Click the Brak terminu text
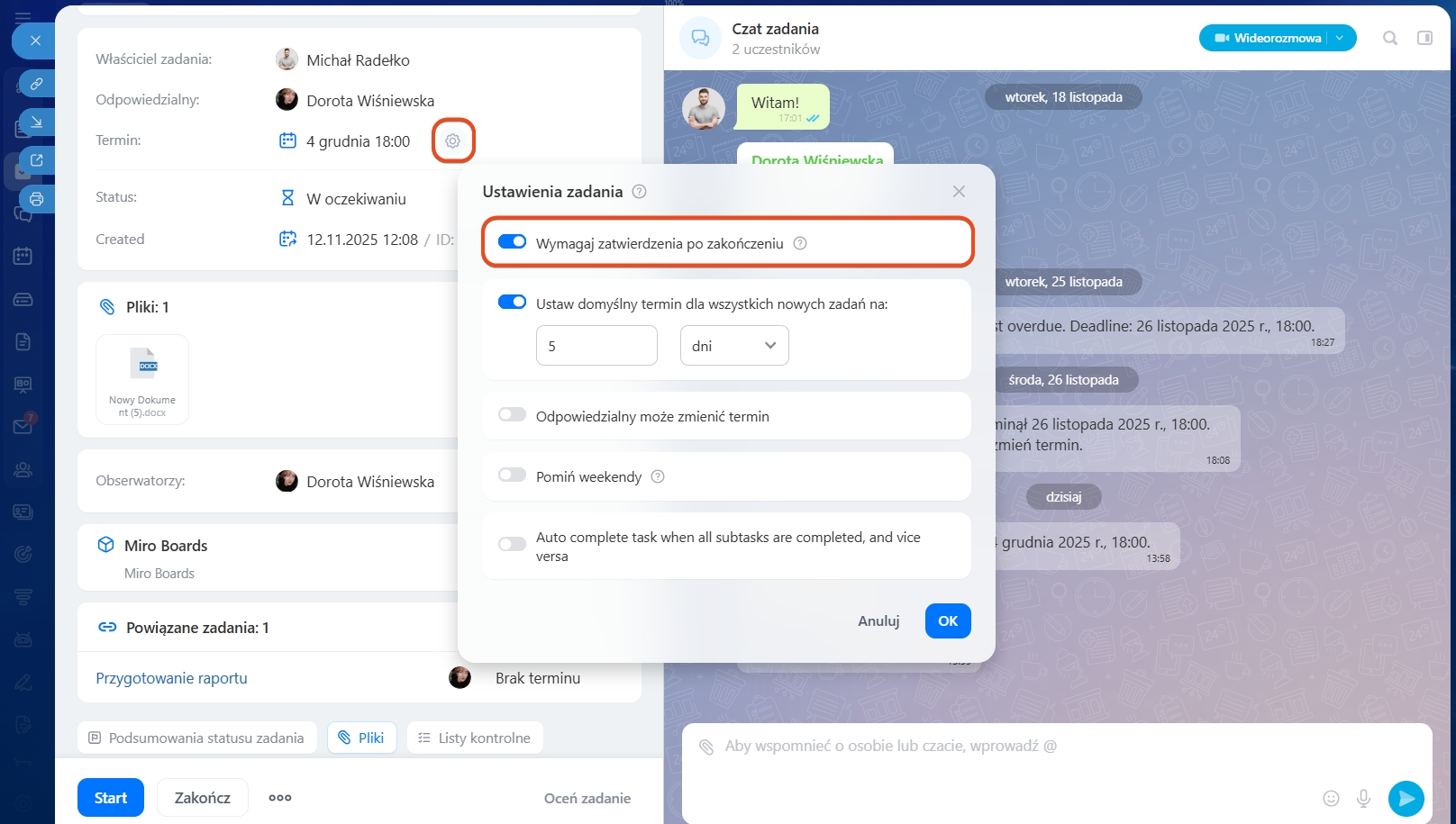The width and height of the screenshot is (1456, 824). pos(538,678)
